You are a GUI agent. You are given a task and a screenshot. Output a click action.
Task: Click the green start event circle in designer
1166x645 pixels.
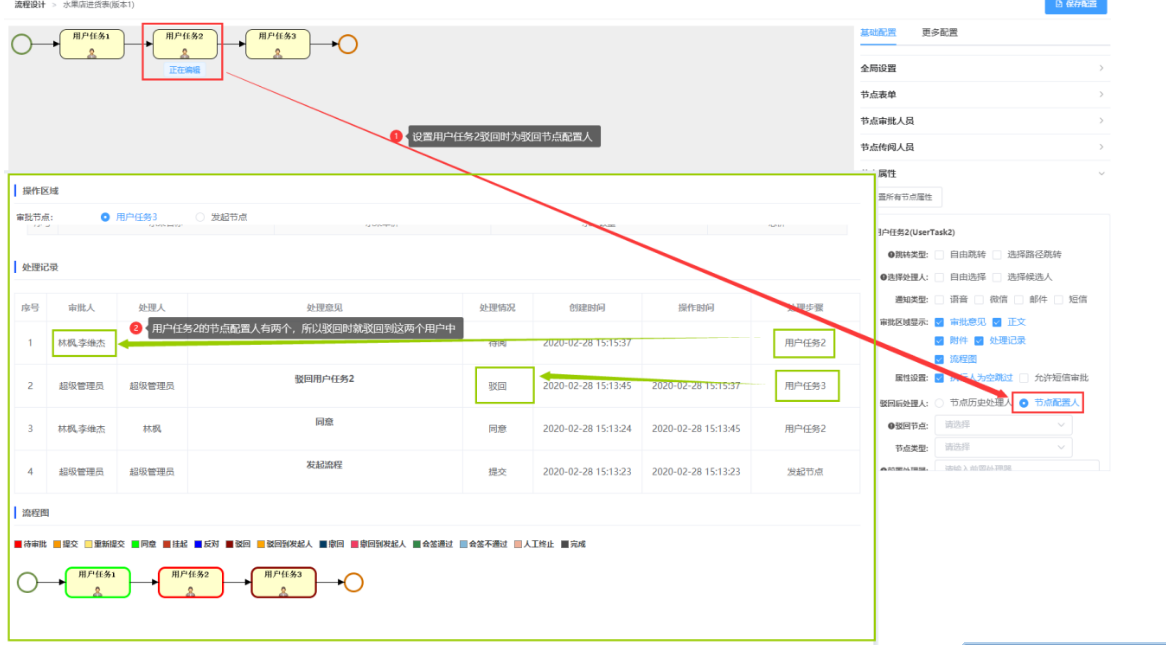[x=22, y=44]
